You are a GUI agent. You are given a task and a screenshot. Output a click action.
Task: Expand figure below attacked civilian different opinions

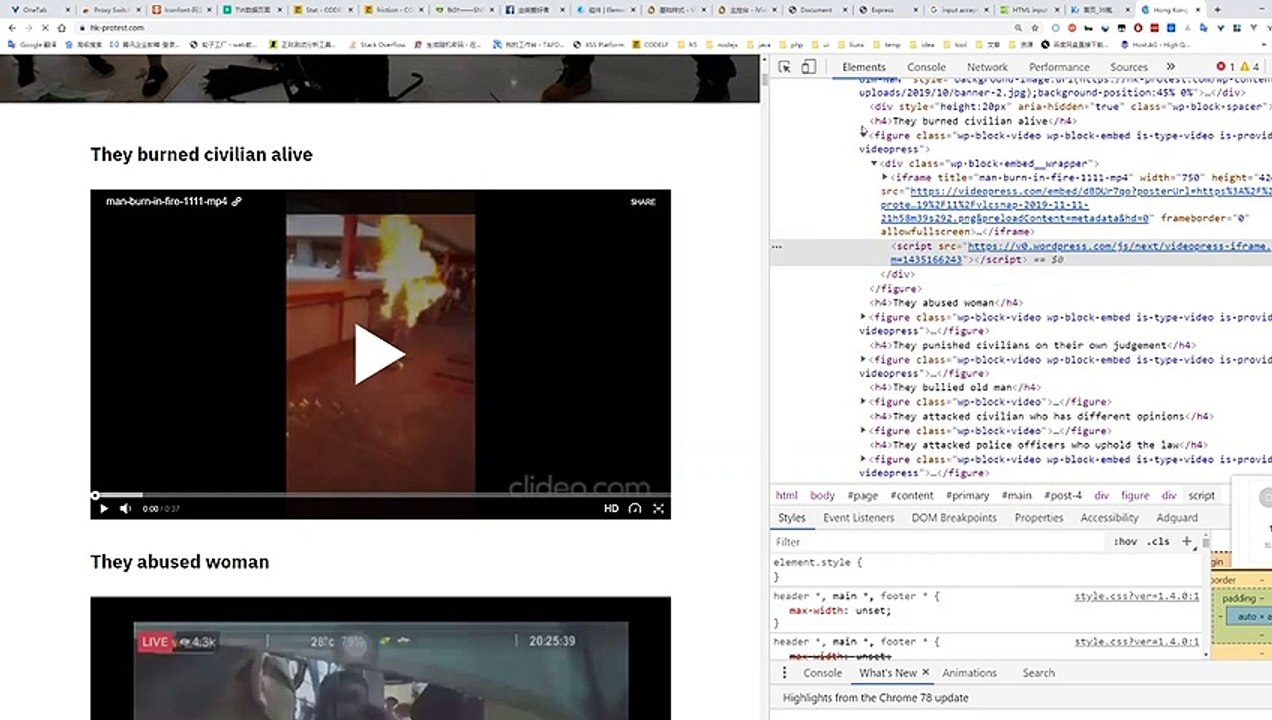(x=864, y=430)
